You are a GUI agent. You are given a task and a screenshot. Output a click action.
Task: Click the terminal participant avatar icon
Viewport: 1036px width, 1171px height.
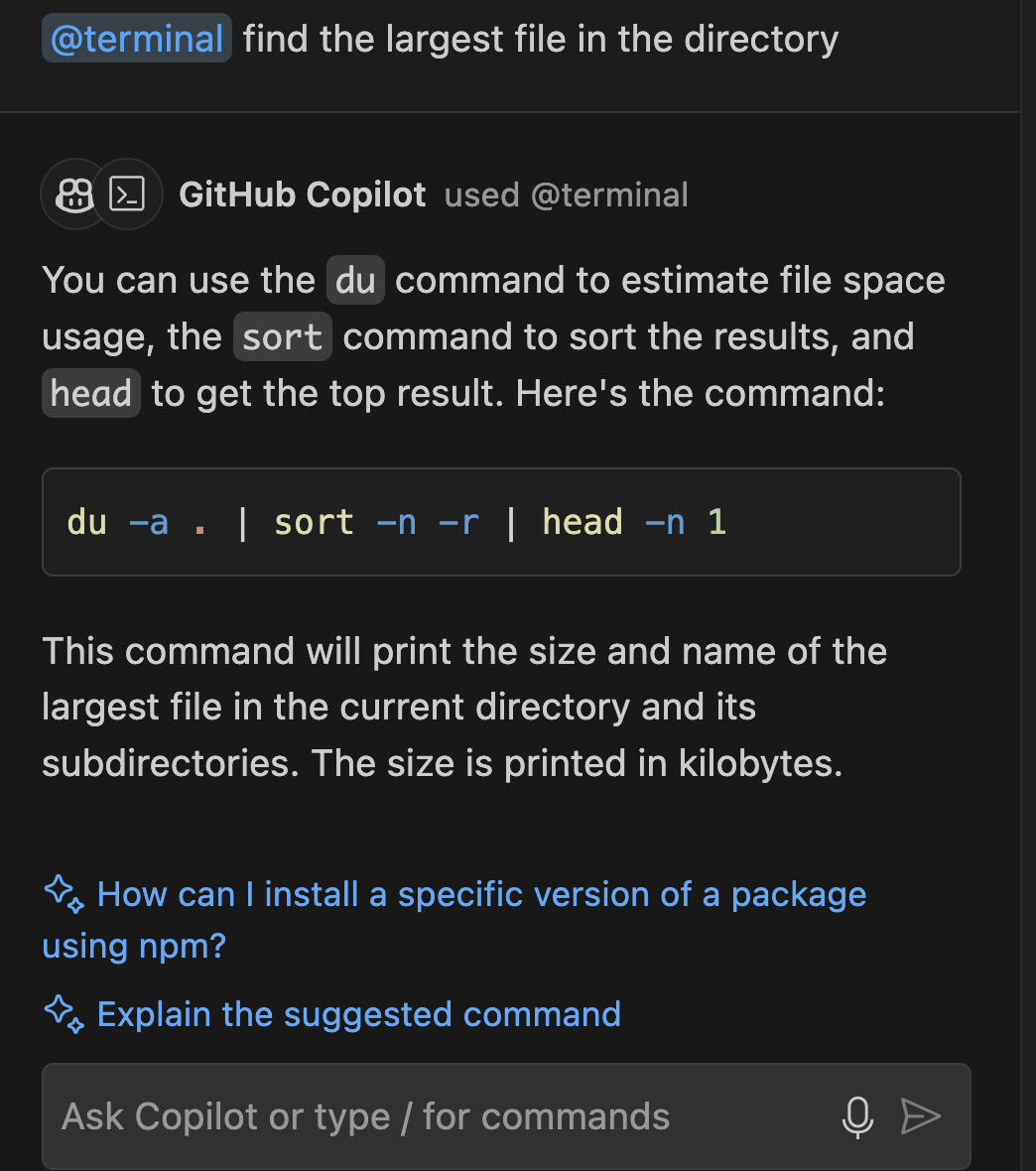point(128,195)
